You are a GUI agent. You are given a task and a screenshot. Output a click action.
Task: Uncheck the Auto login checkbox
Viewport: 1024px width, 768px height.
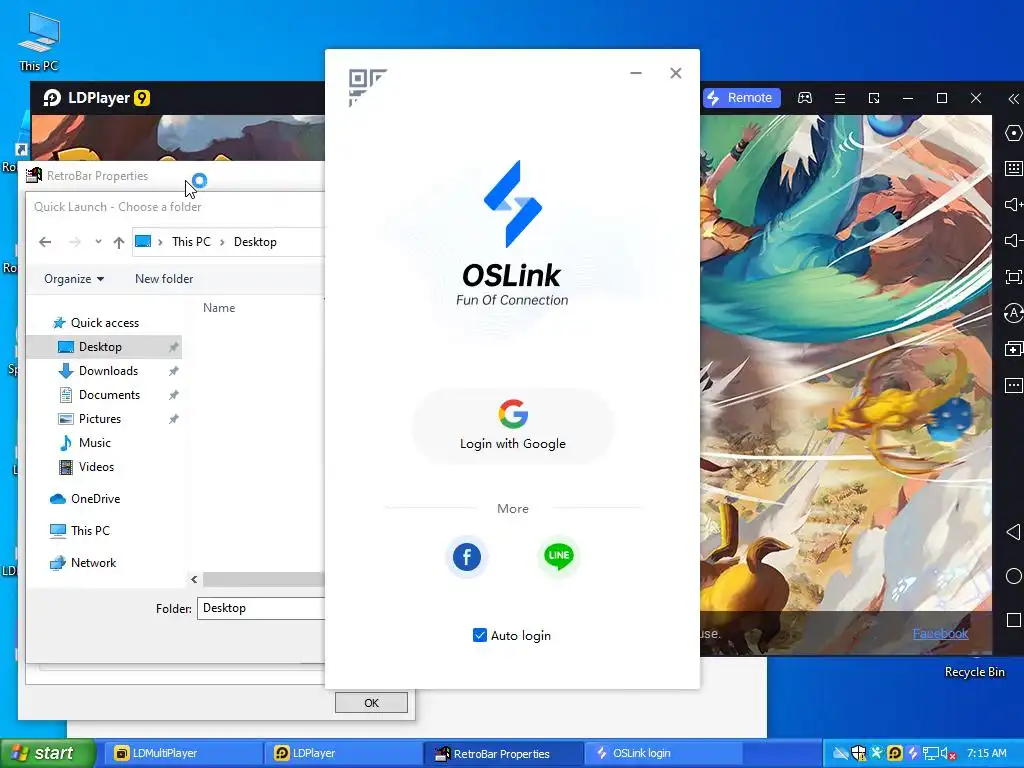pyautogui.click(x=479, y=635)
